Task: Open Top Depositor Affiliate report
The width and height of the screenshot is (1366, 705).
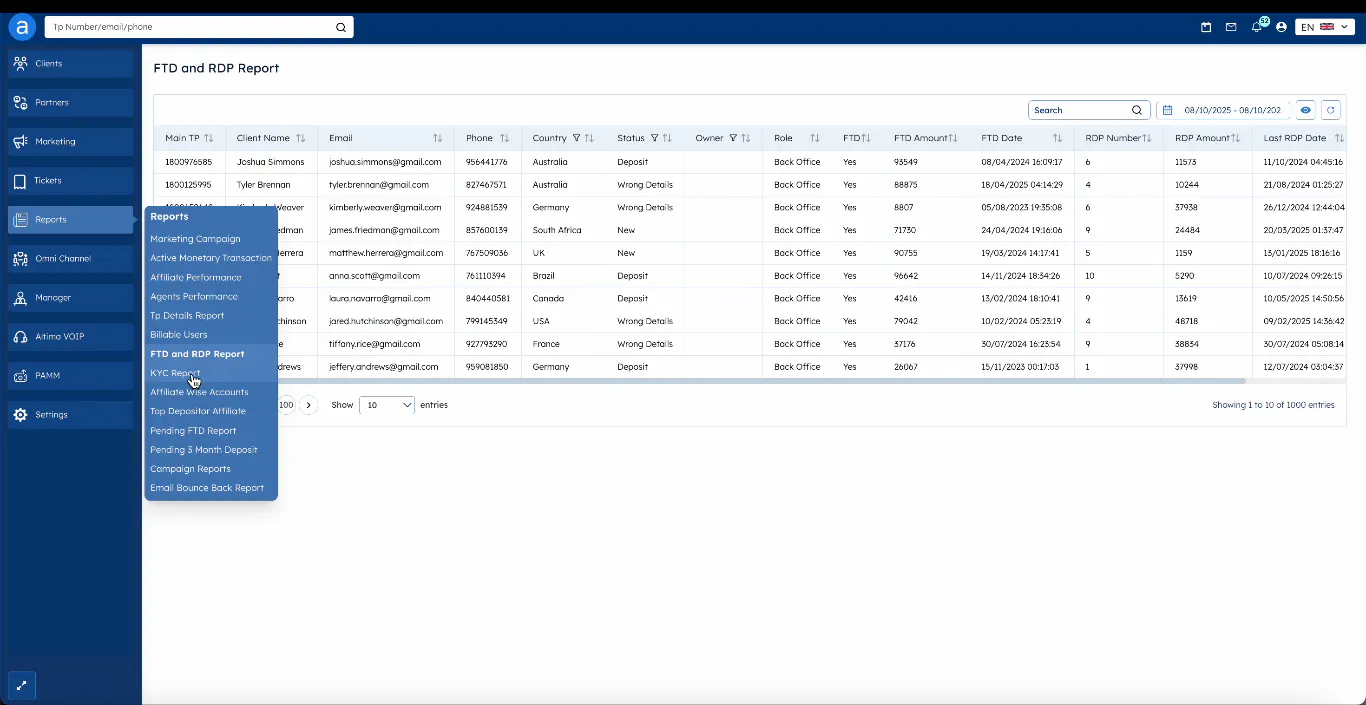Action: [198, 411]
